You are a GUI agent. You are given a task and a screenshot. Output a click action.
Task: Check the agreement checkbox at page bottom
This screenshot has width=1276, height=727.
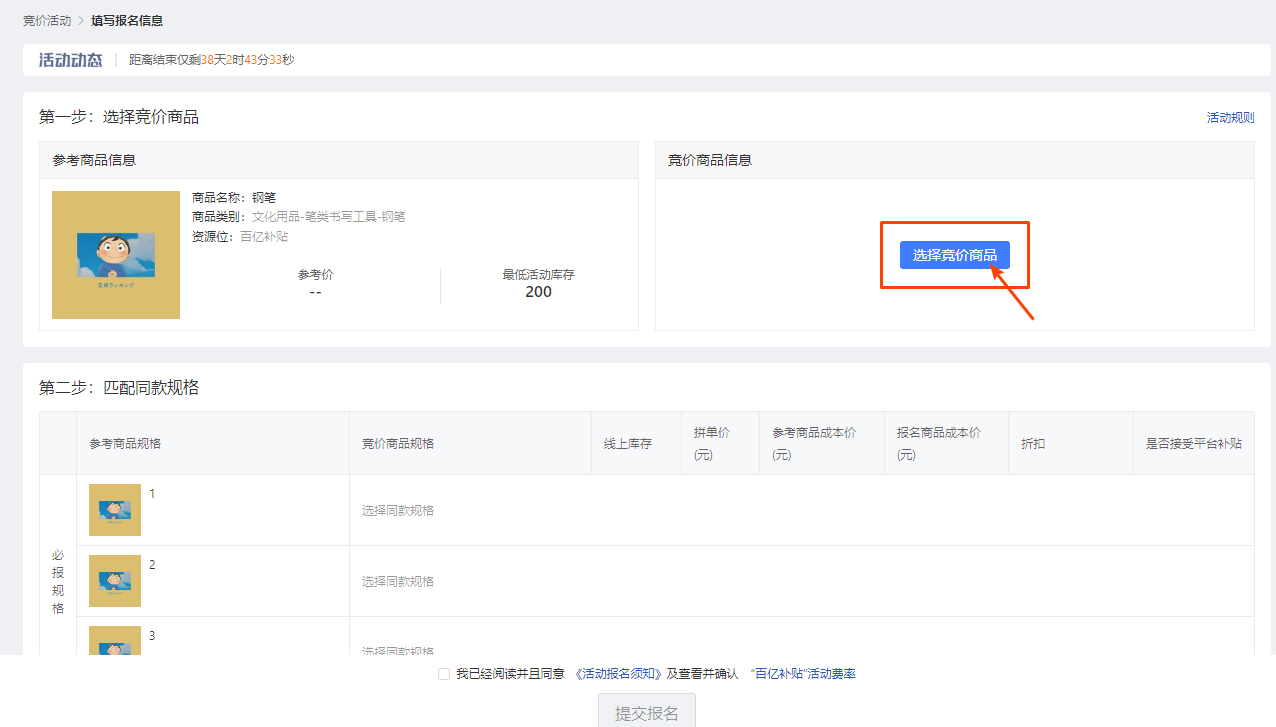[444, 674]
